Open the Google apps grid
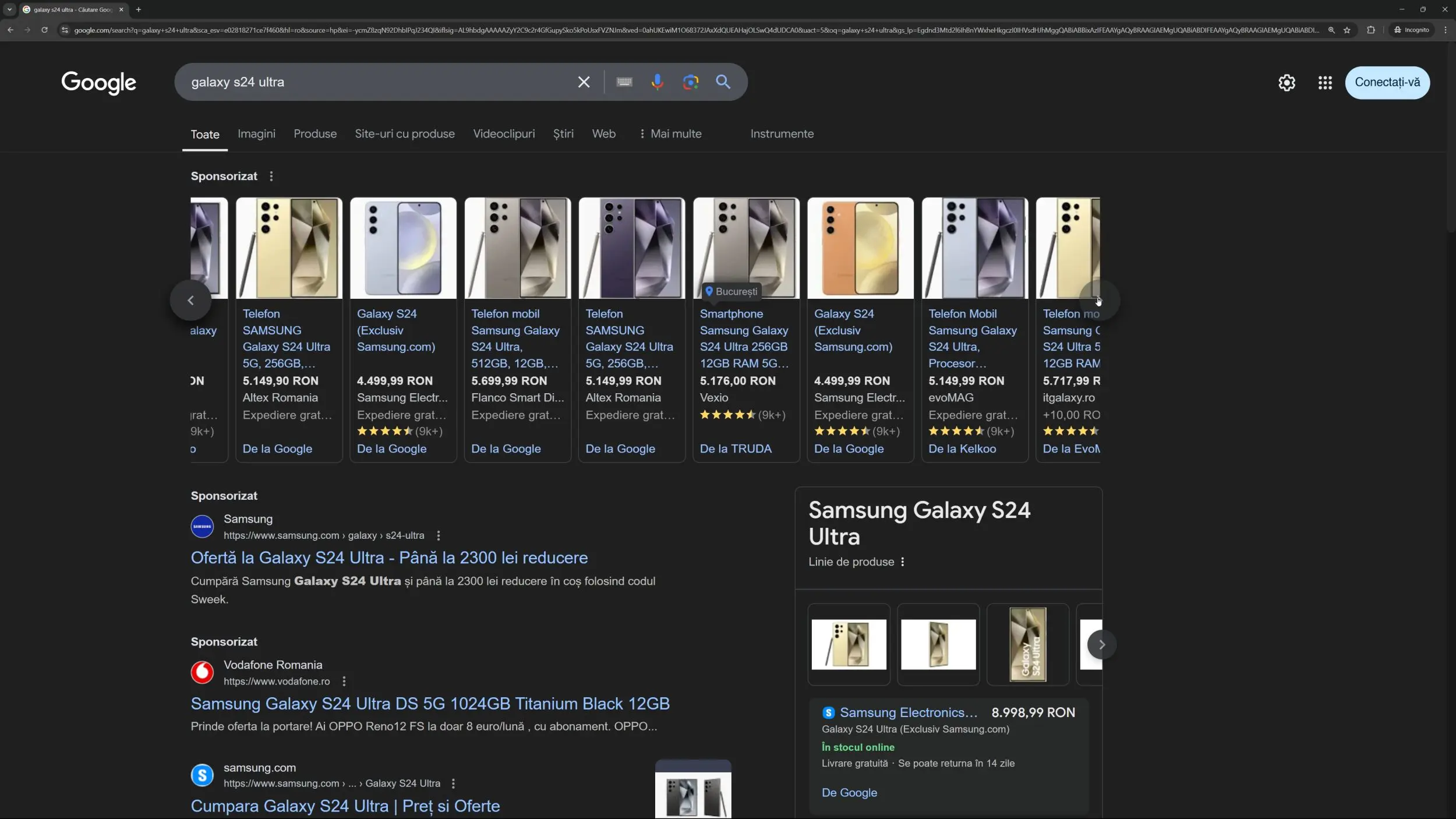This screenshot has height=819, width=1456. pos(1325,83)
